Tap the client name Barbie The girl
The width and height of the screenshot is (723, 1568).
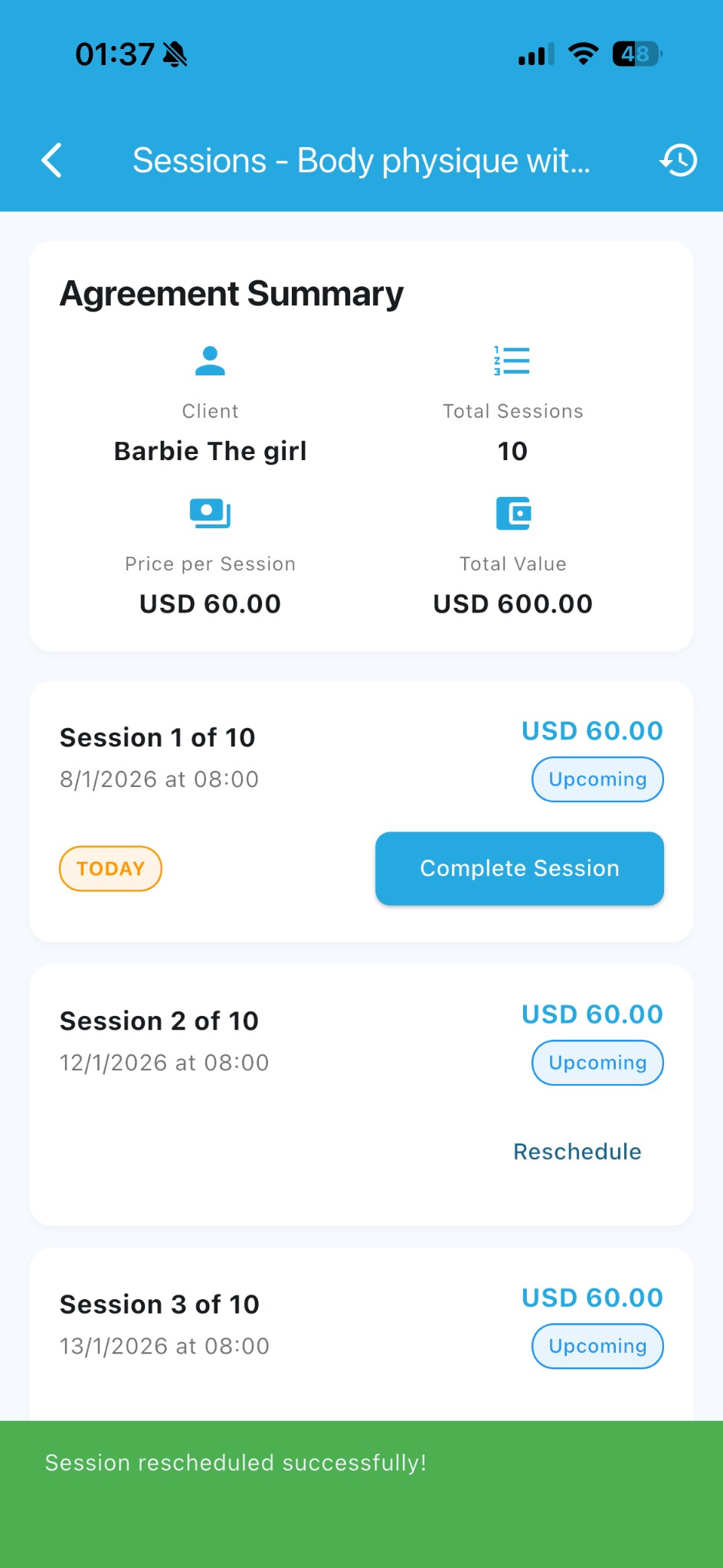211,451
